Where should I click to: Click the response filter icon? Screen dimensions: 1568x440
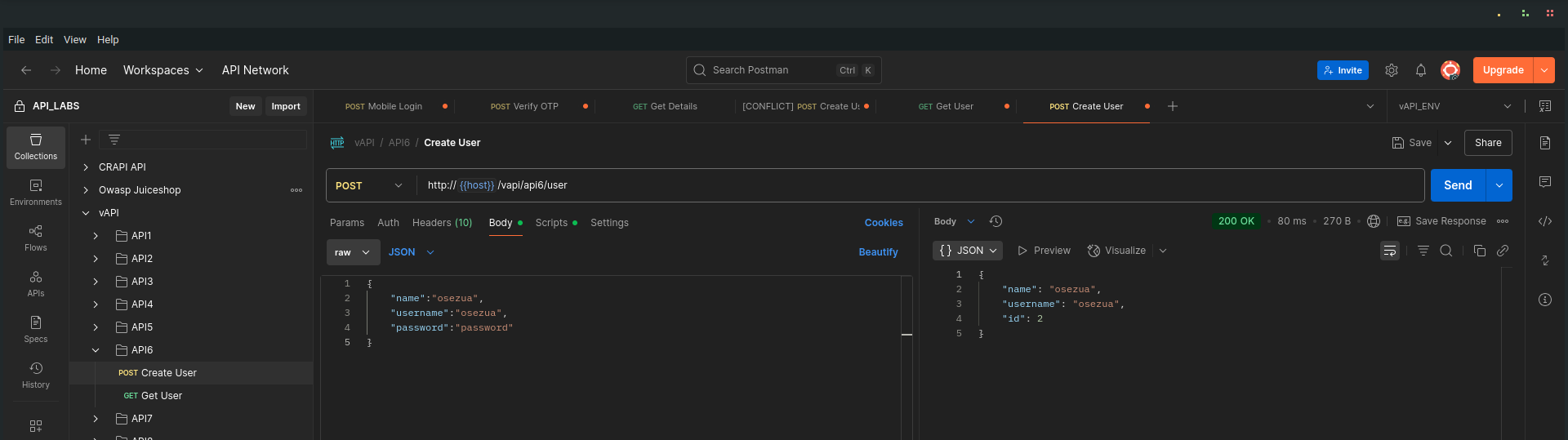(x=1423, y=251)
